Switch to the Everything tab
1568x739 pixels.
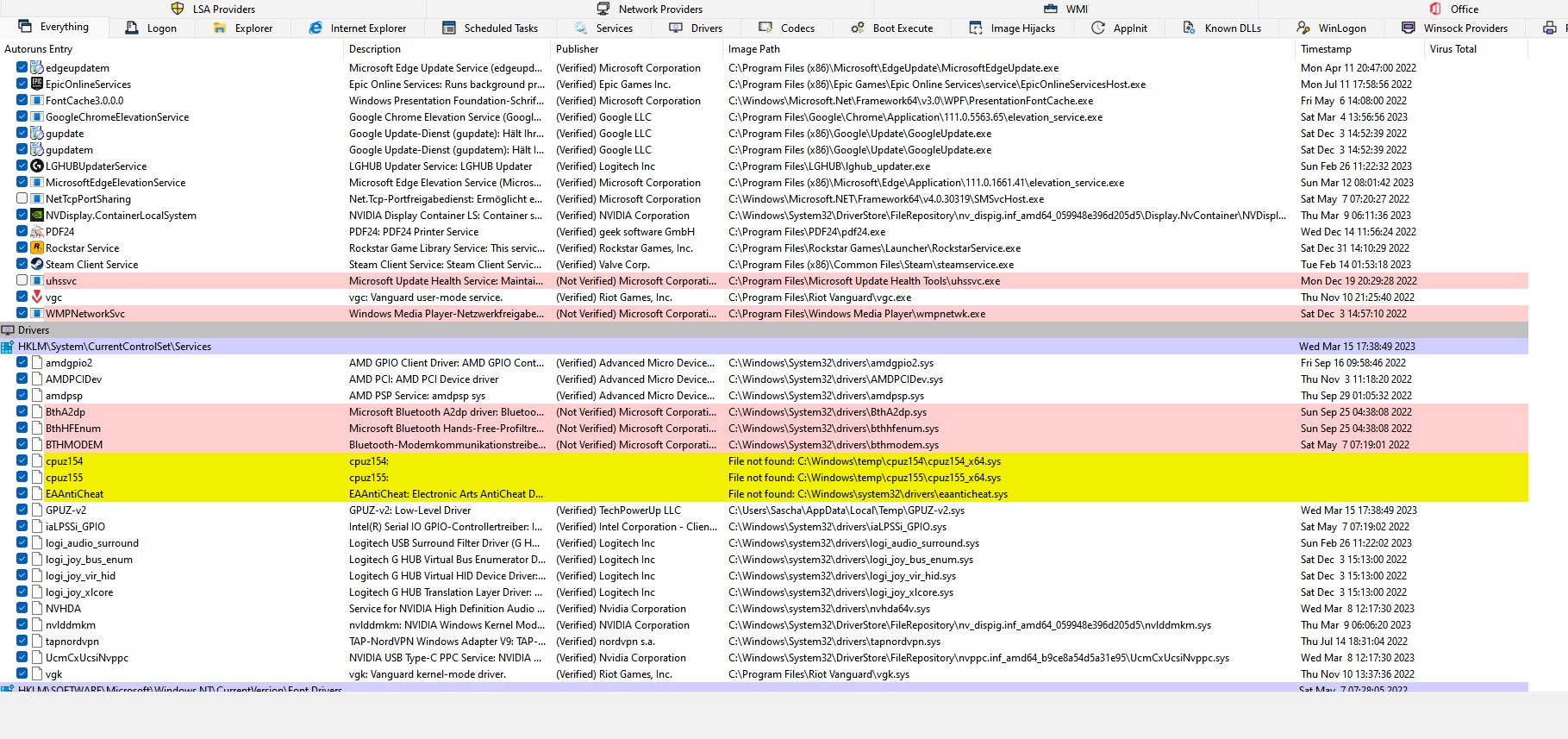click(x=53, y=27)
